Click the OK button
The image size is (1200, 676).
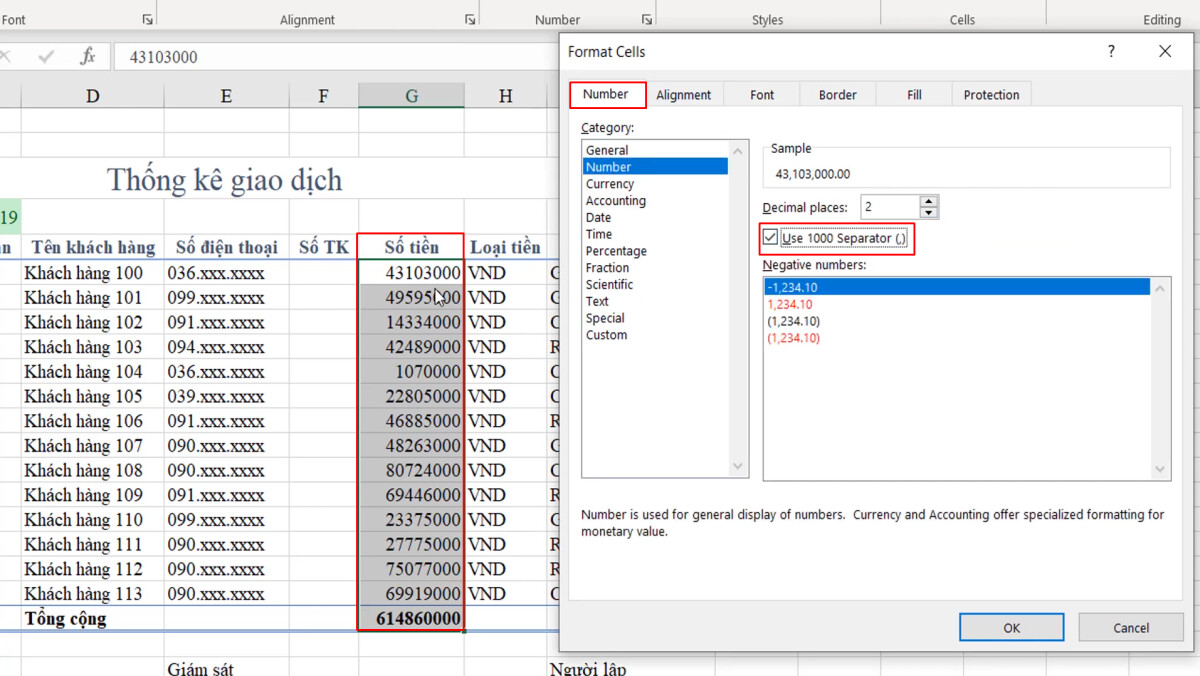[x=1011, y=627]
